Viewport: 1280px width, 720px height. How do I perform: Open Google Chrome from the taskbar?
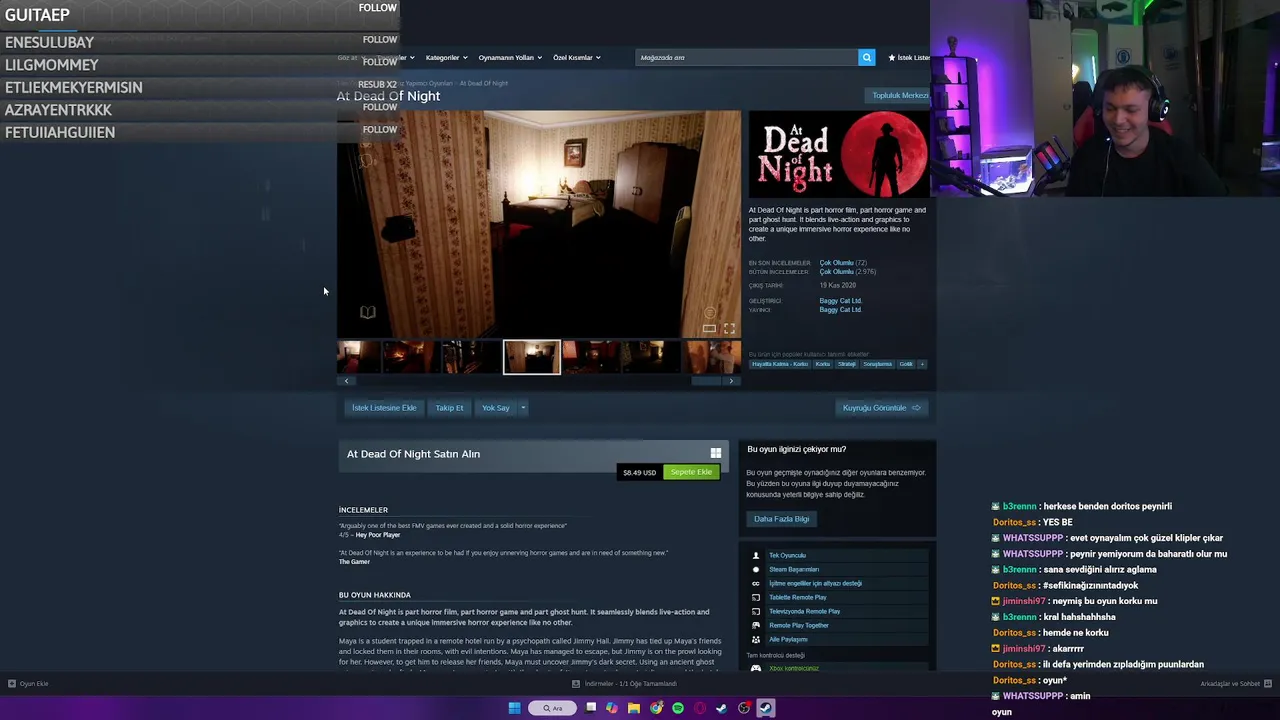point(656,708)
